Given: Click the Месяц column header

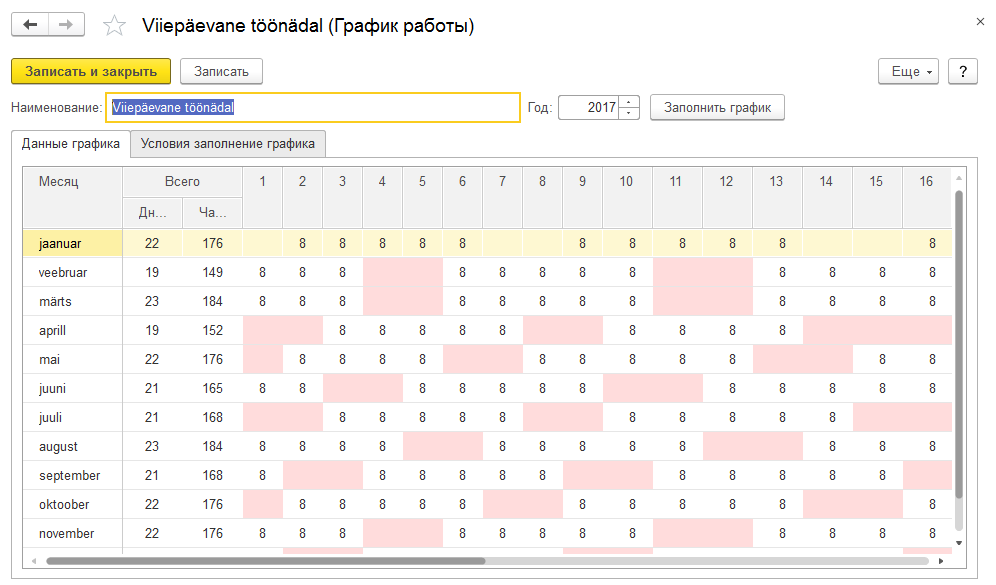Looking at the screenshot, I should [x=60, y=182].
